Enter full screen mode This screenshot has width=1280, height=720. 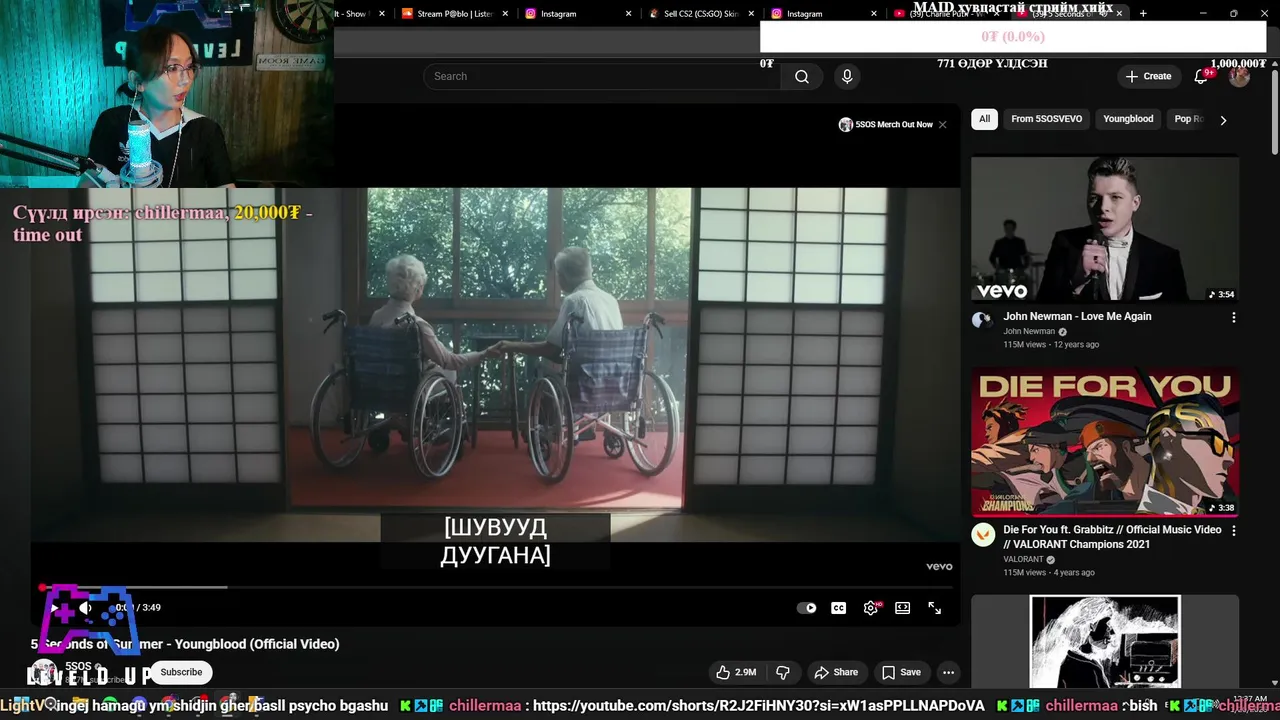click(934, 608)
